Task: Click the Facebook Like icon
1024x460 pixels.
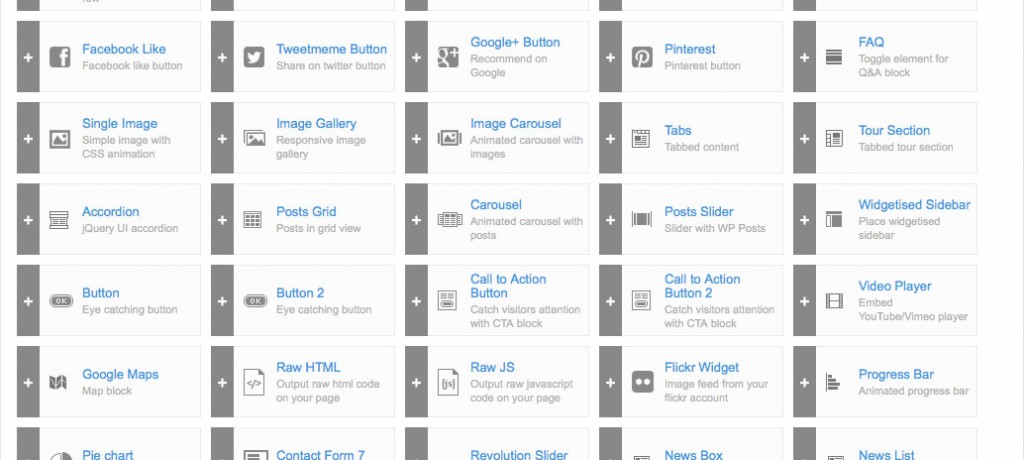Action: (x=60, y=57)
